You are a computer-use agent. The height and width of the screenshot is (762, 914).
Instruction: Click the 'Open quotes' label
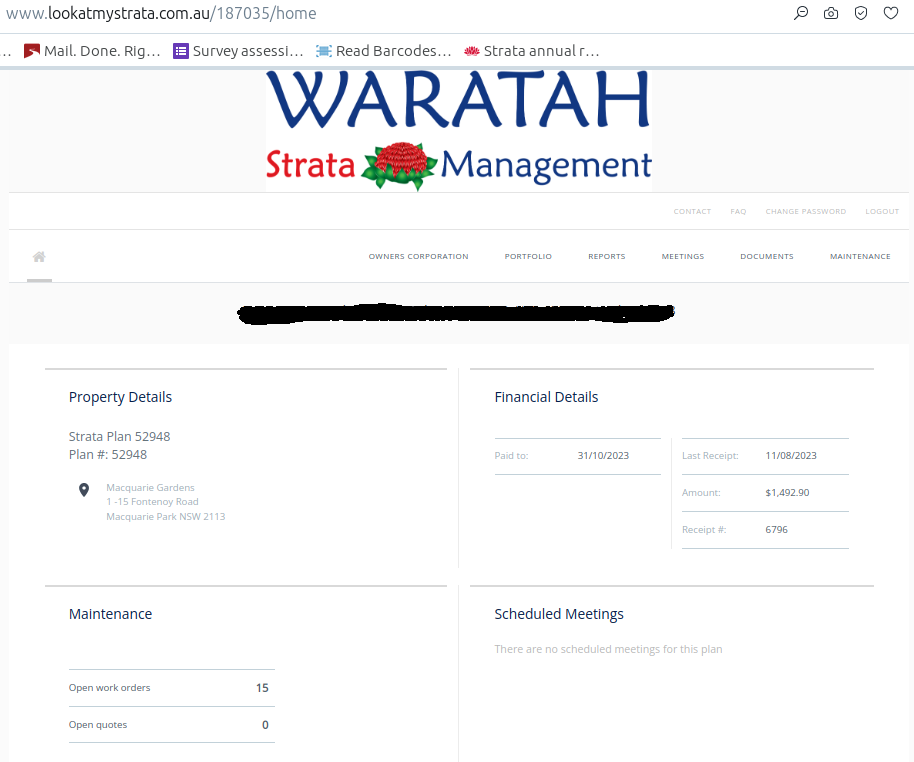(x=98, y=725)
